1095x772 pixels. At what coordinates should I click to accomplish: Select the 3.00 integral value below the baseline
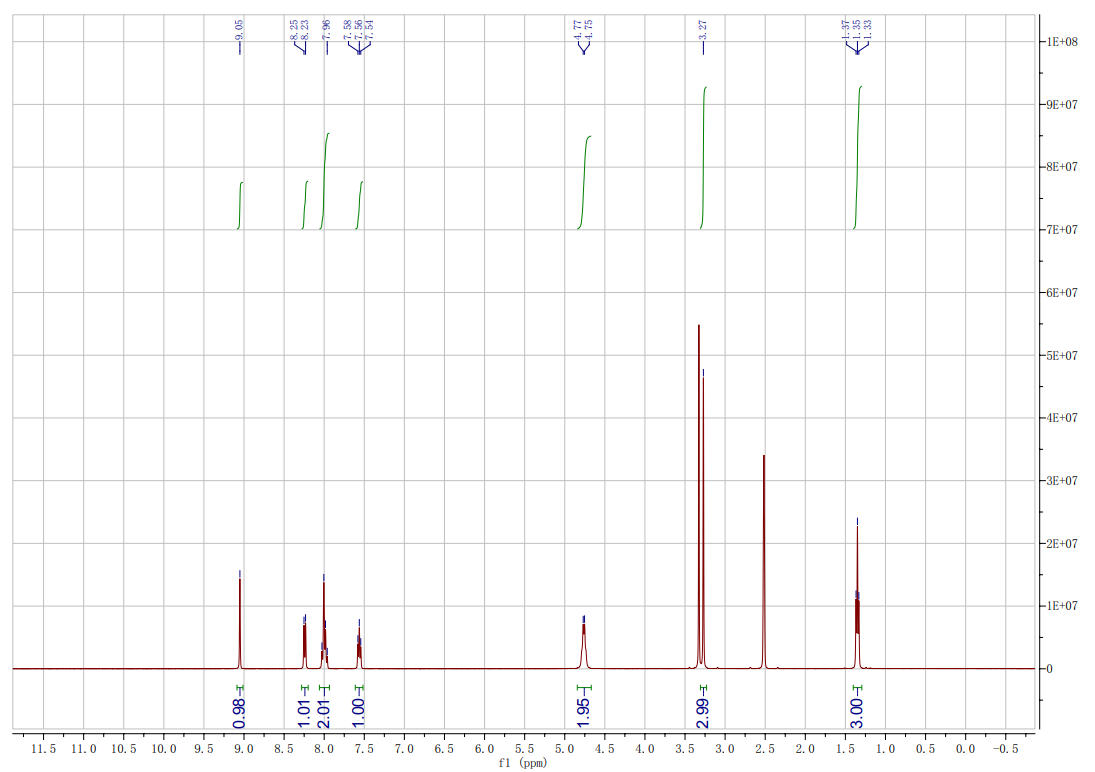(857, 713)
